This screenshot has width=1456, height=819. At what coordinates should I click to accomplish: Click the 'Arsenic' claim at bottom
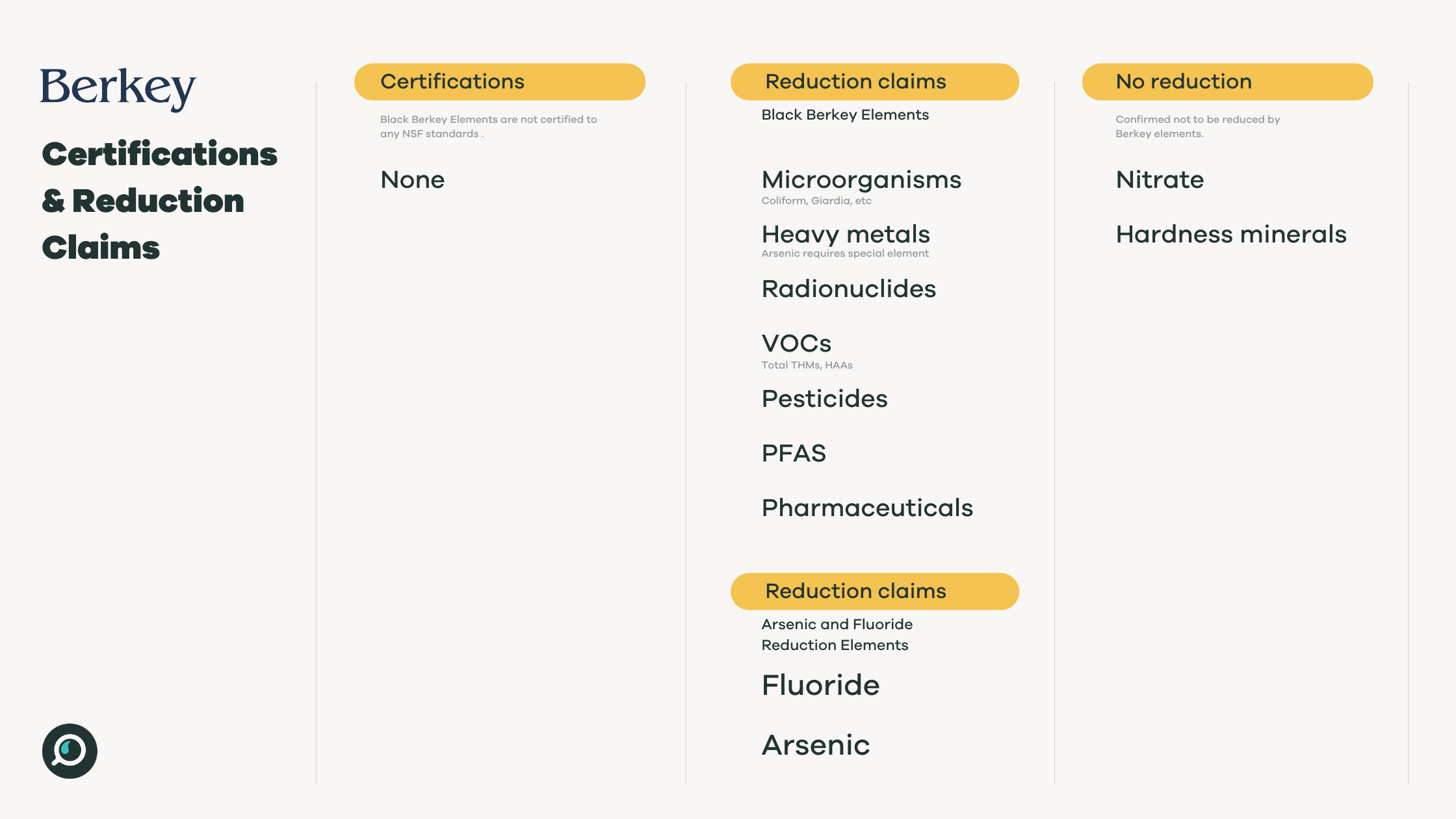pos(815,745)
